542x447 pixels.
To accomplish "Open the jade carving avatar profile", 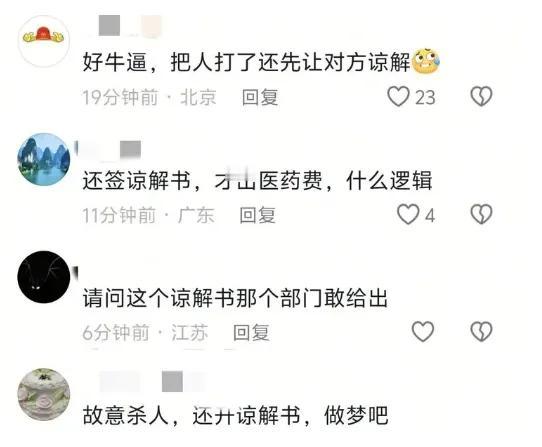I will (x=44, y=394).
